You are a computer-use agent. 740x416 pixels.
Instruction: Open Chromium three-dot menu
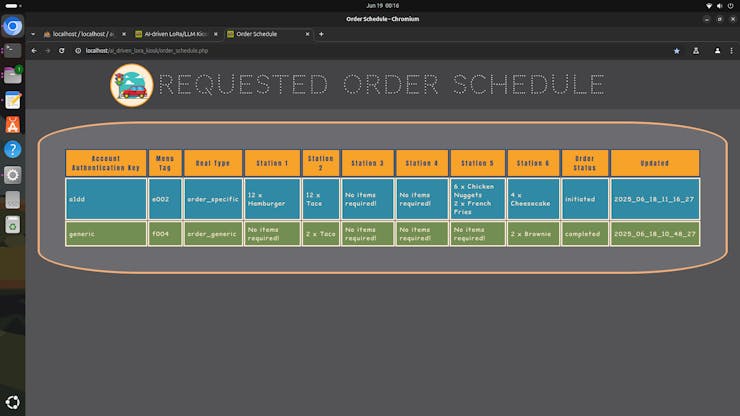tap(731, 50)
